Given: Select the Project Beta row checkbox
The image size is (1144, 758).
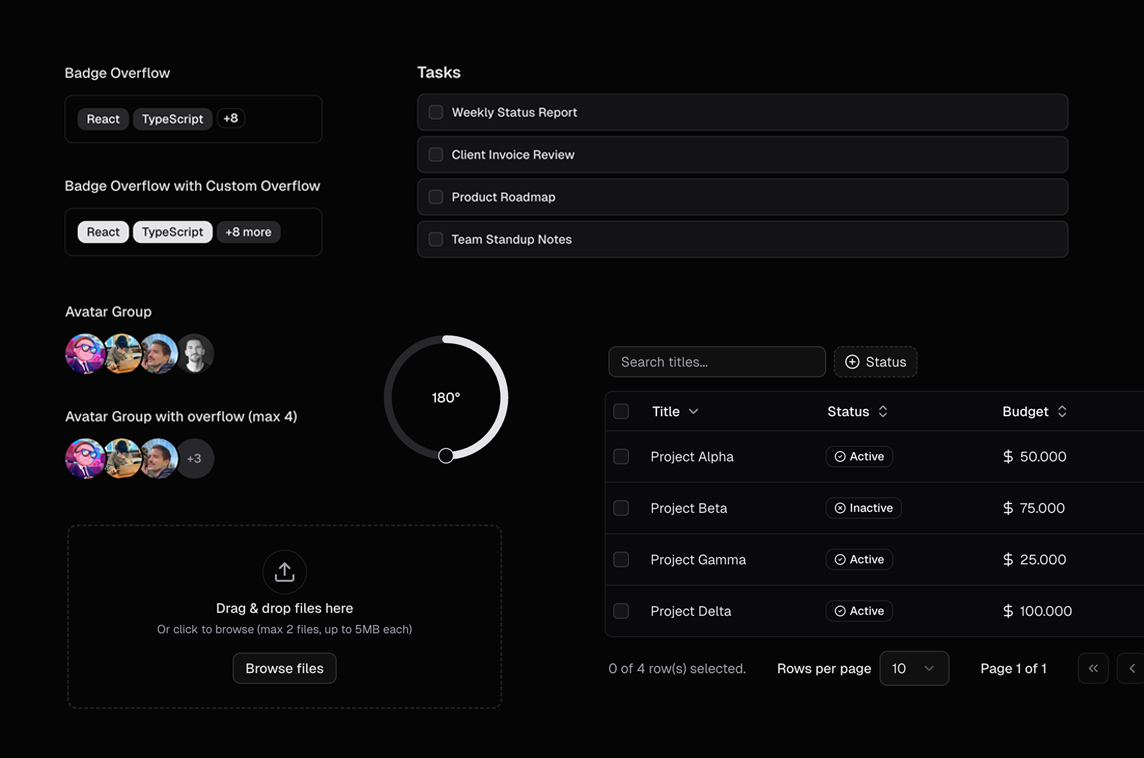Looking at the screenshot, I should coord(621,508).
